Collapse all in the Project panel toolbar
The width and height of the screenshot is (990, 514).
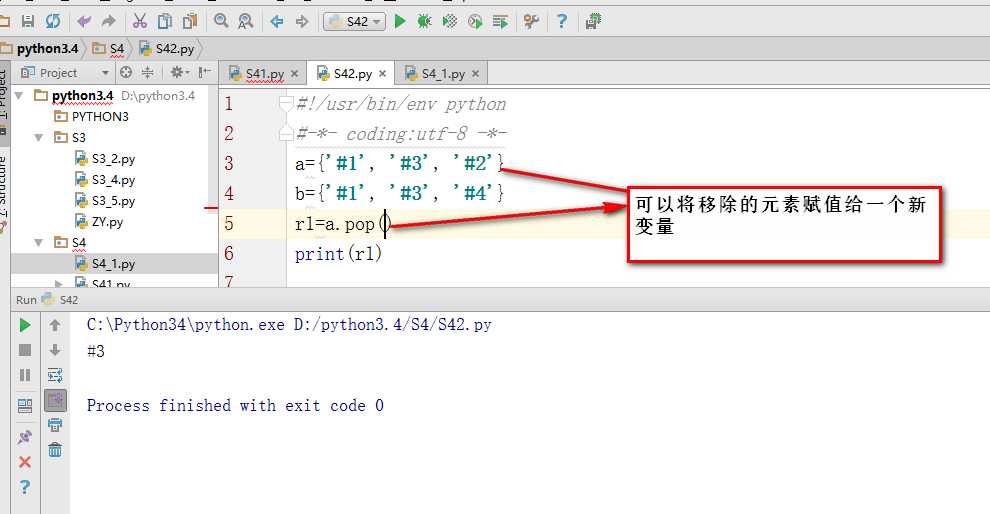click(x=147, y=73)
